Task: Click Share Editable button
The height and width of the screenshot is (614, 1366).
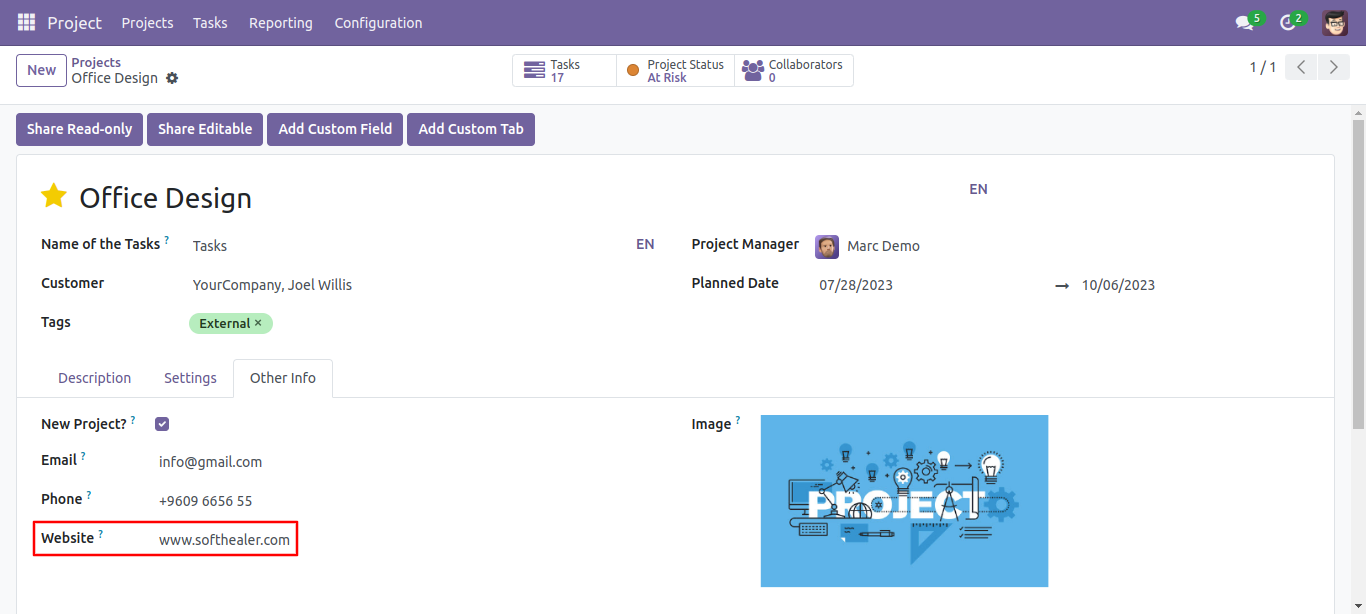Action: [x=205, y=129]
